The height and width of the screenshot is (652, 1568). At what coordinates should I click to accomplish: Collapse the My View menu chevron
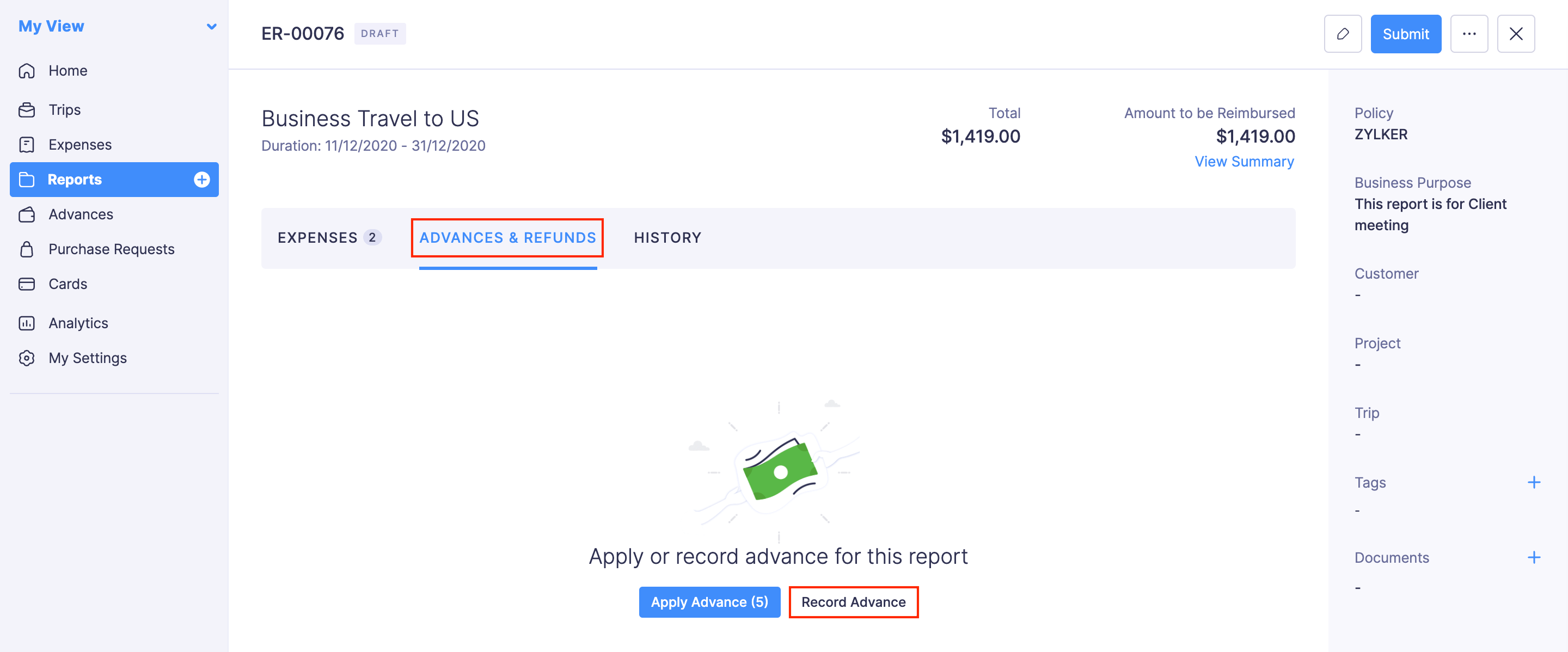[211, 26]
